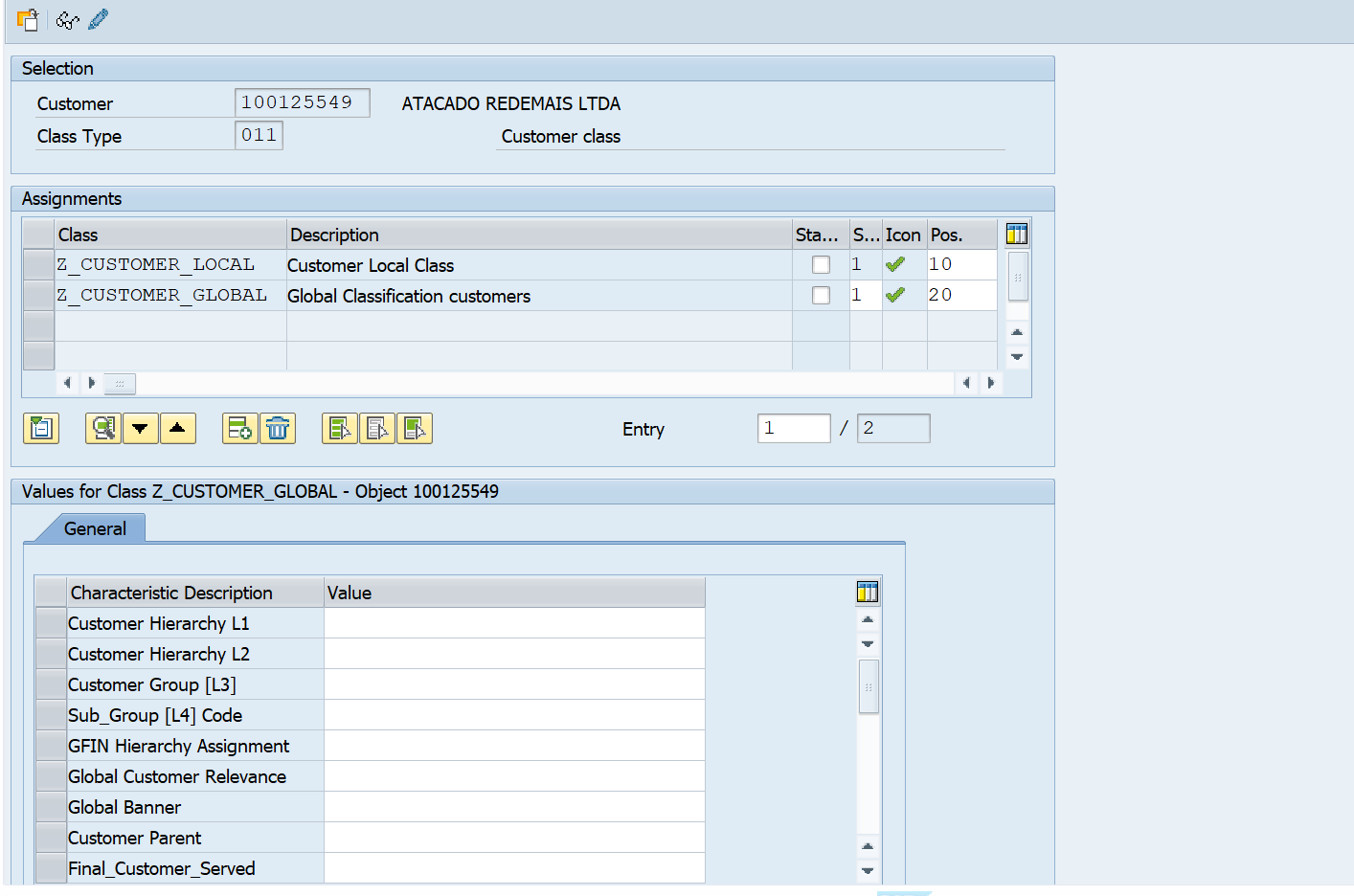Click Assignments table vertical scrollbar thumb
This screenshot has width=1354, height=896.
(1018, 277)
